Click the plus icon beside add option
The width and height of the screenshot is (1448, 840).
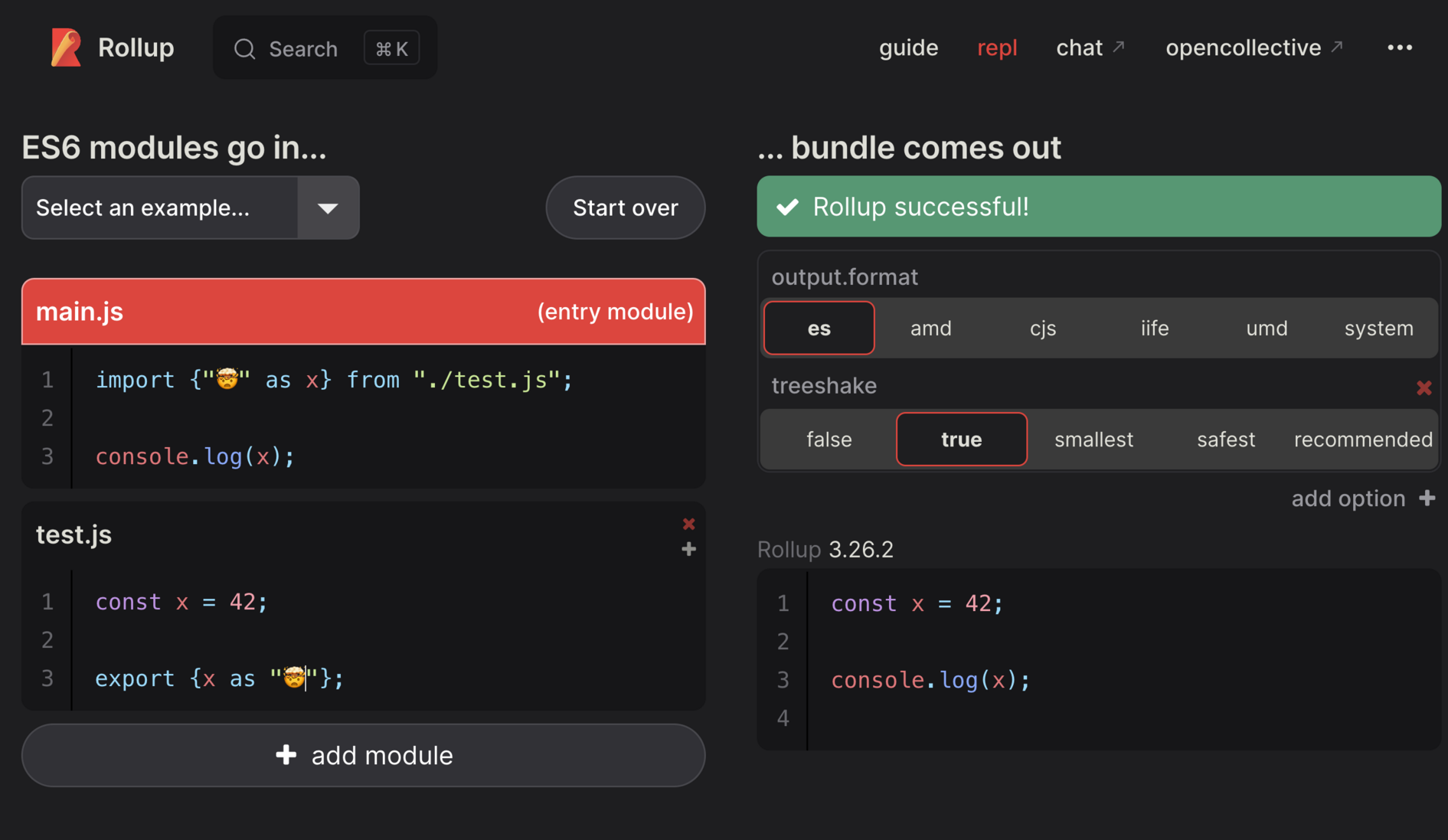1427,498
